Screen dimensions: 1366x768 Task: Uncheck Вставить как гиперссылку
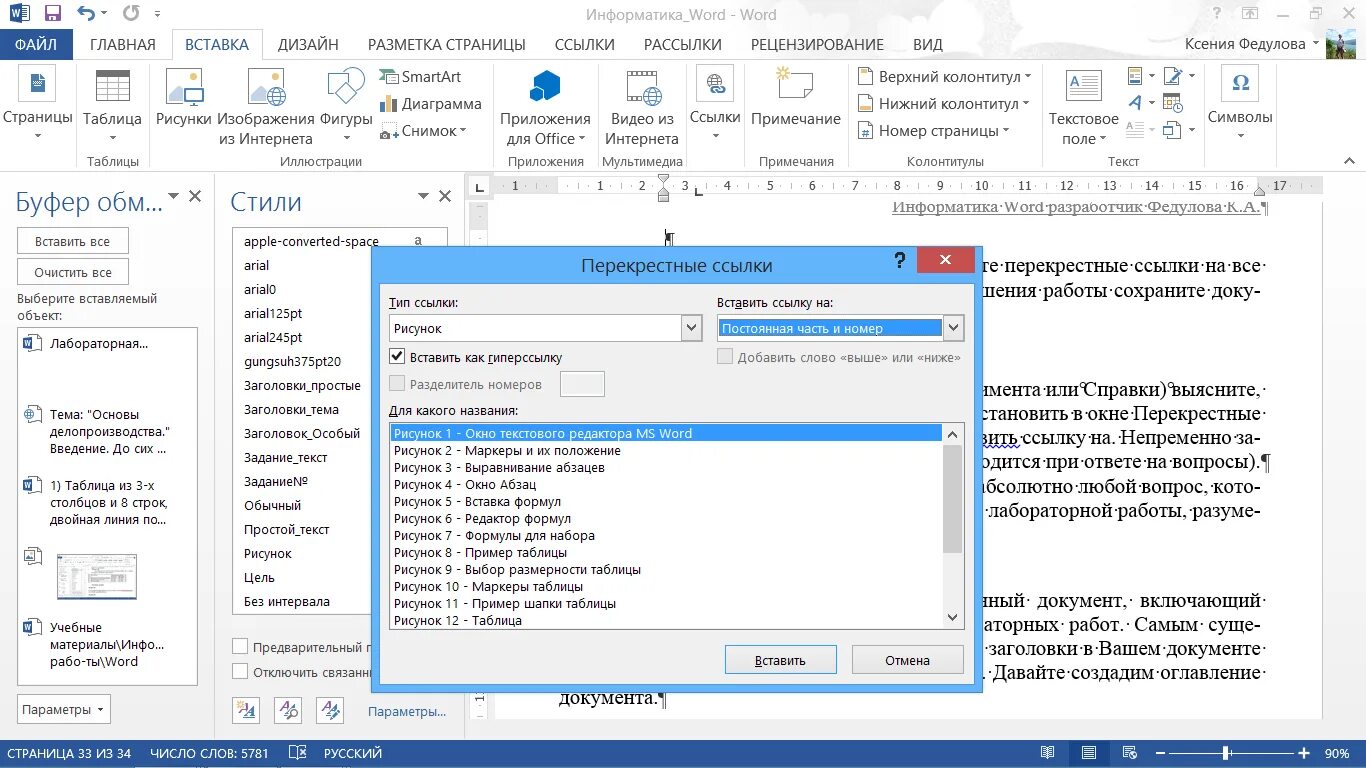coord(398,357)
